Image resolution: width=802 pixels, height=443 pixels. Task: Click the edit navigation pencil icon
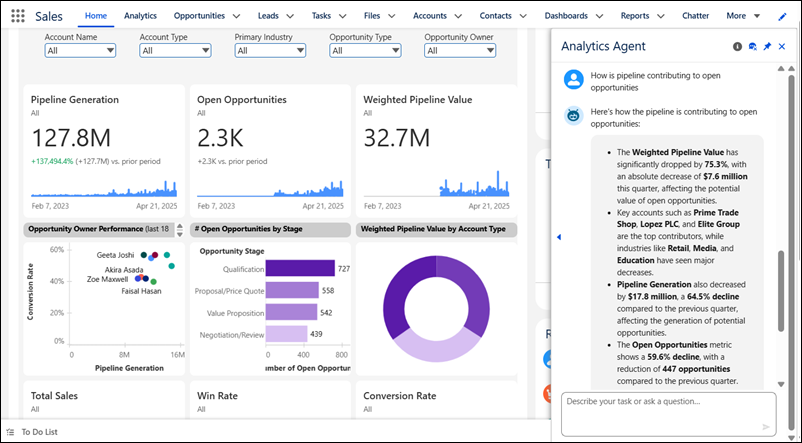pos(782,16)
